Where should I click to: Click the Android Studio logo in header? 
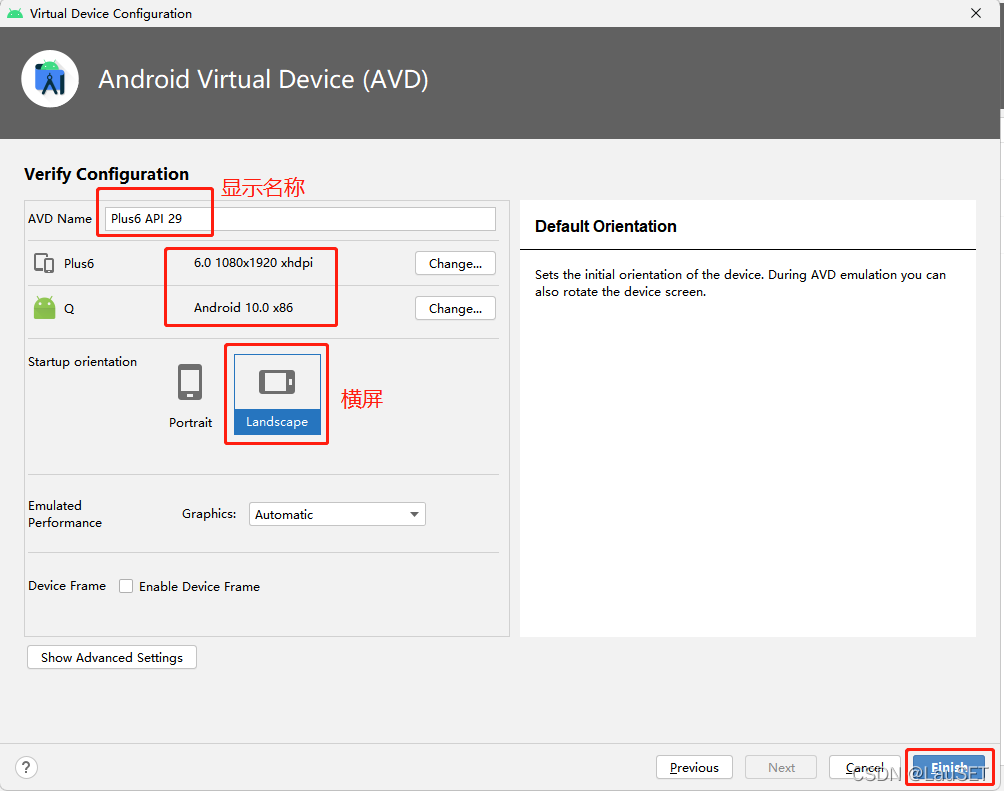50,79
